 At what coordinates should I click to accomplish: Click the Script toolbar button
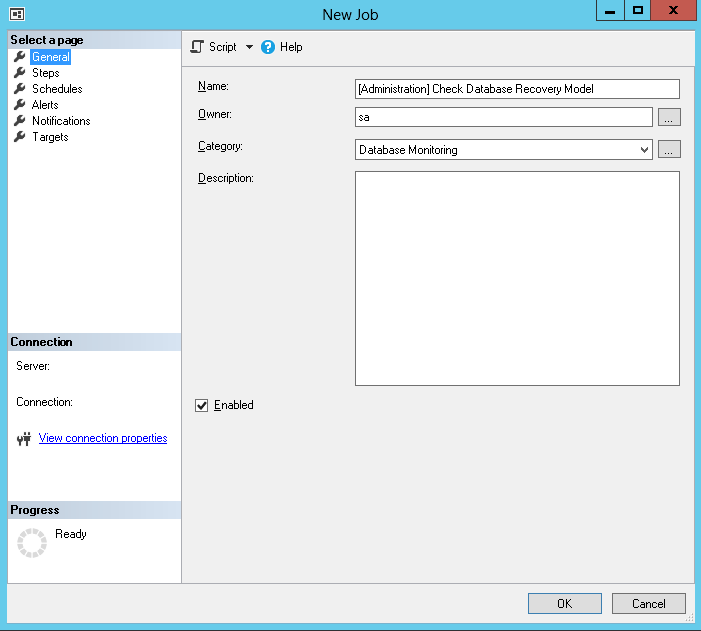click(x=214, y=47)
